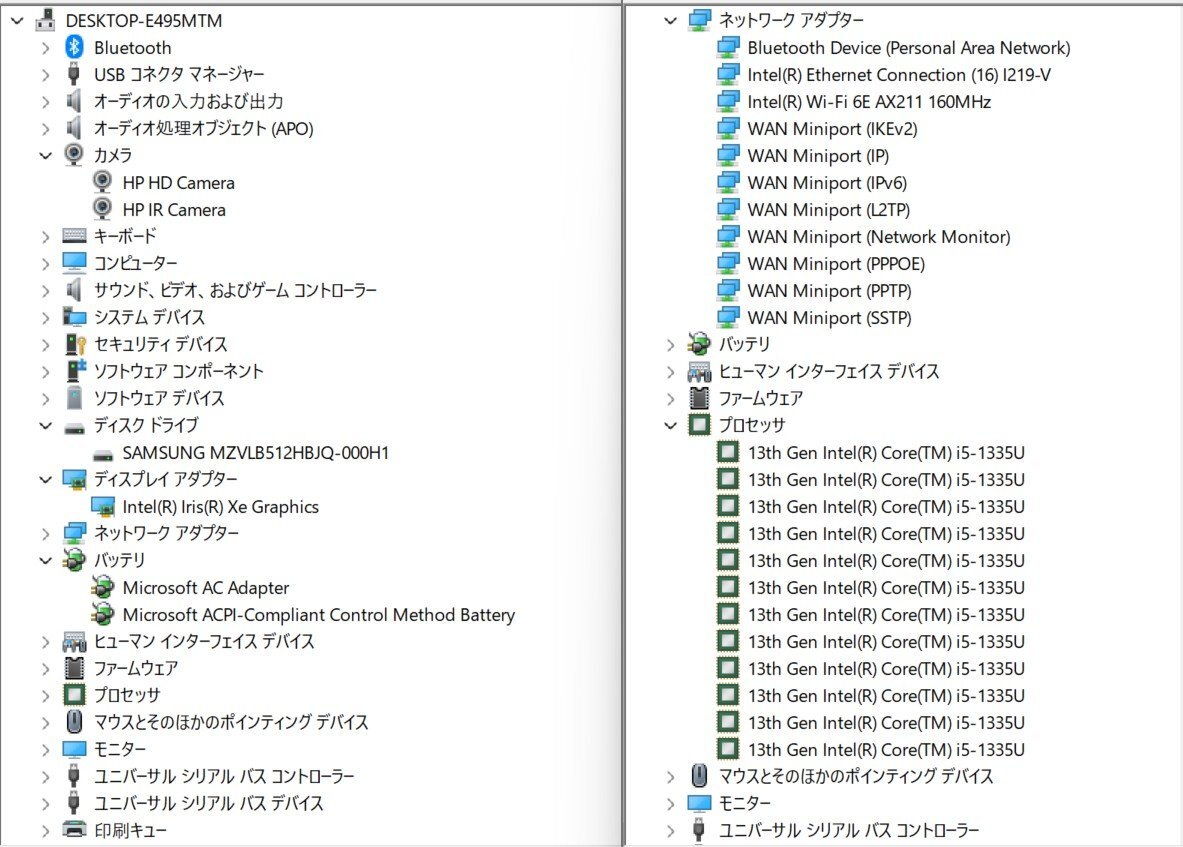Expand the サウンド、ビデオ、およびゲーム コントローラー category
Screen dimensions: 1183x847
(45, 290)
